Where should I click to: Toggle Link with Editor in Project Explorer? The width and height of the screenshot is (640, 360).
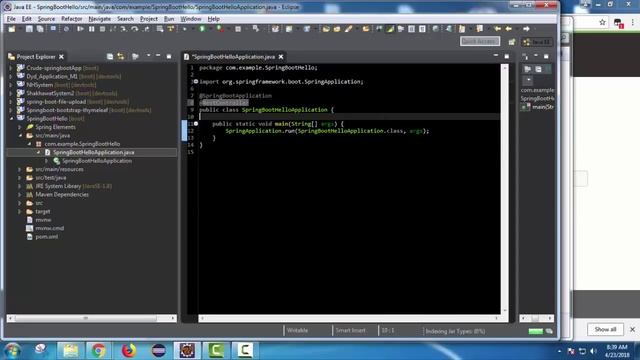pos(121,56)
